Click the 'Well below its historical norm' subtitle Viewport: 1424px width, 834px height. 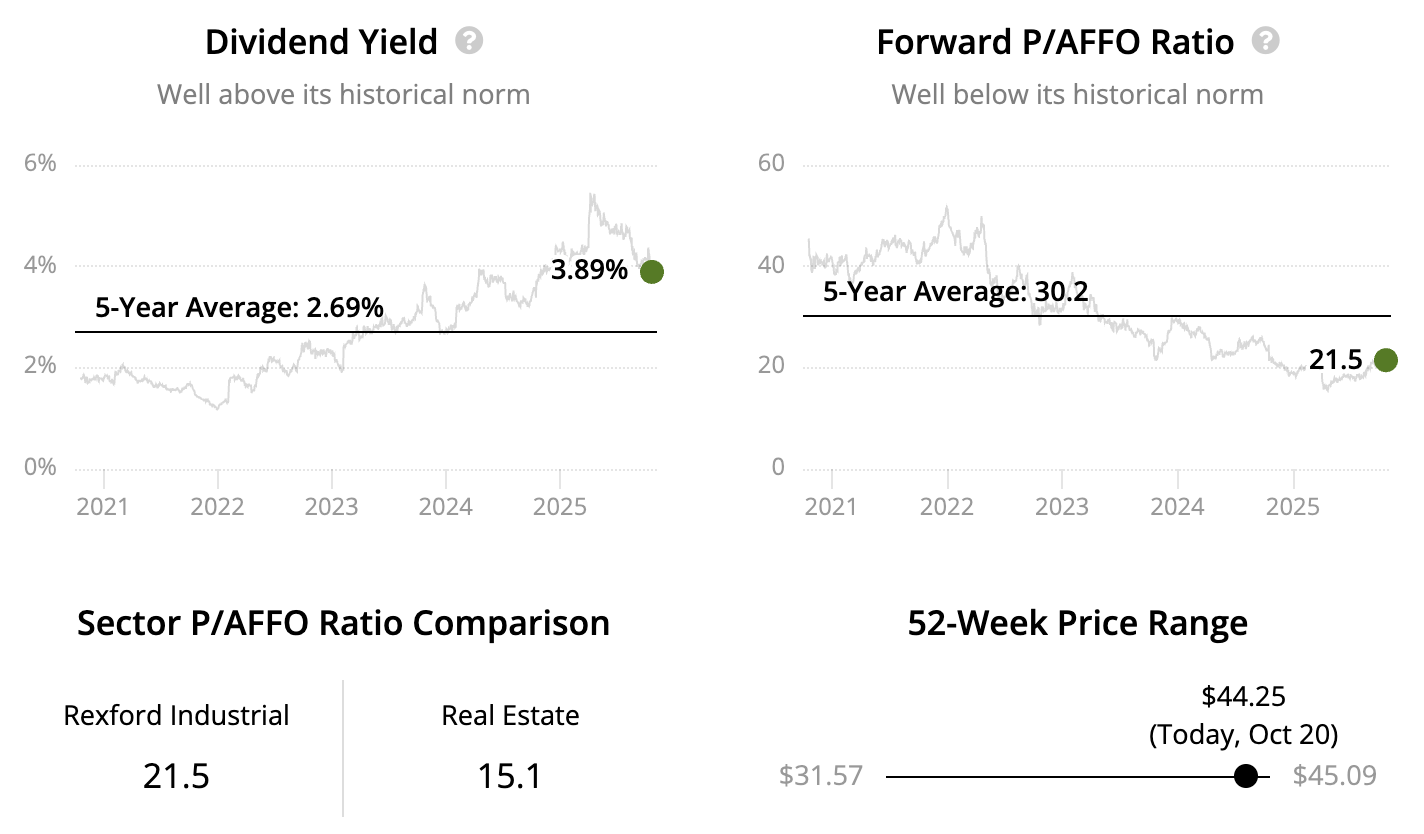click(1077, 95)
